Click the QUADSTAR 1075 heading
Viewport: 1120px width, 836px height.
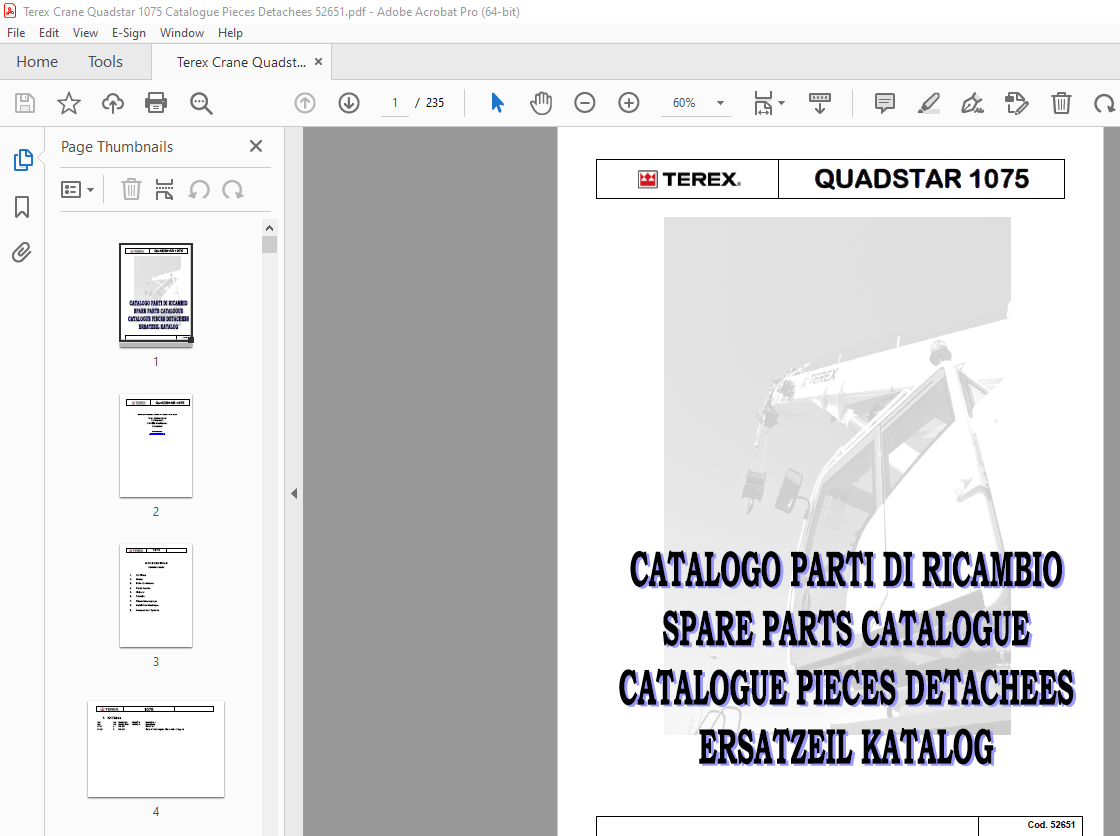[921, 179]
